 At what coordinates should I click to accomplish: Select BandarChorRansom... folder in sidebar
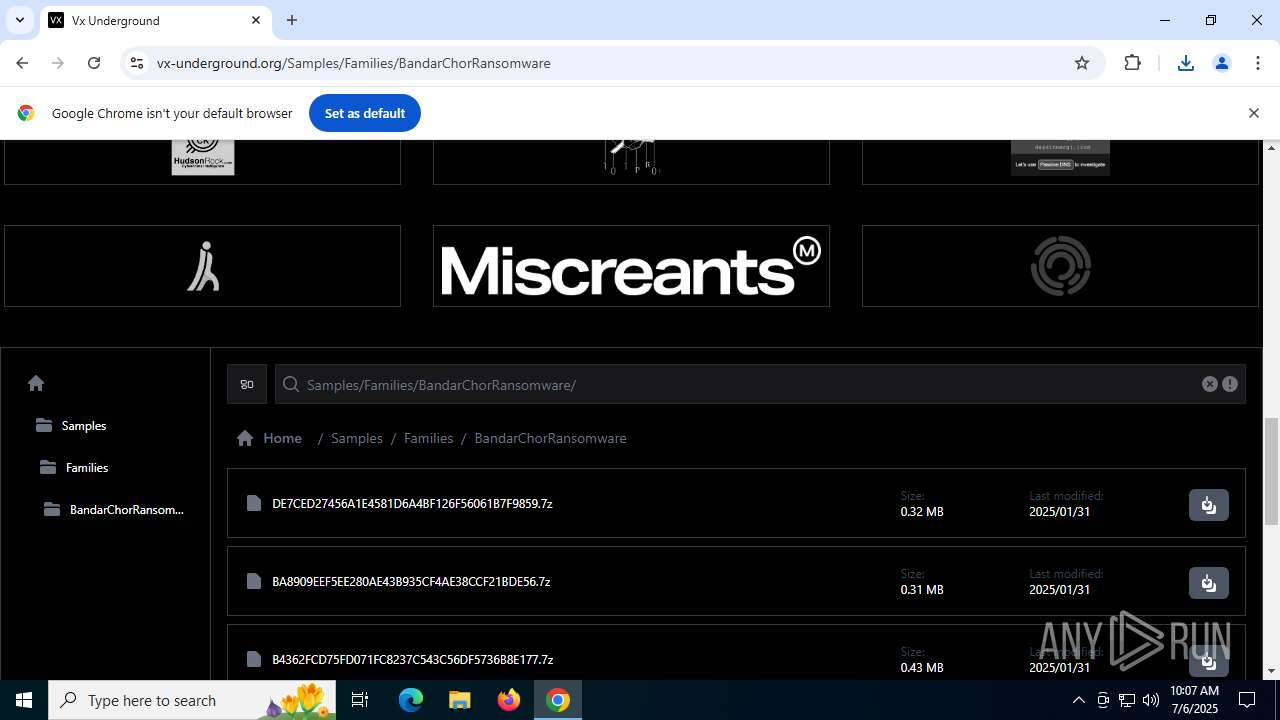[x=114, y=509]
